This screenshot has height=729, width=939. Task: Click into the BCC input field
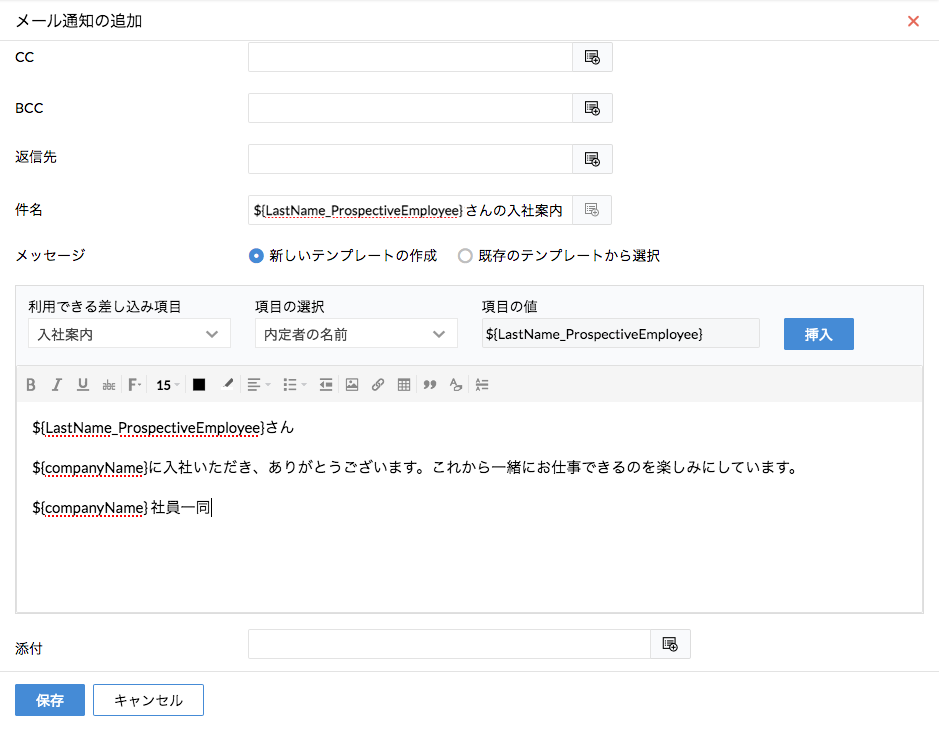point(410,108)
